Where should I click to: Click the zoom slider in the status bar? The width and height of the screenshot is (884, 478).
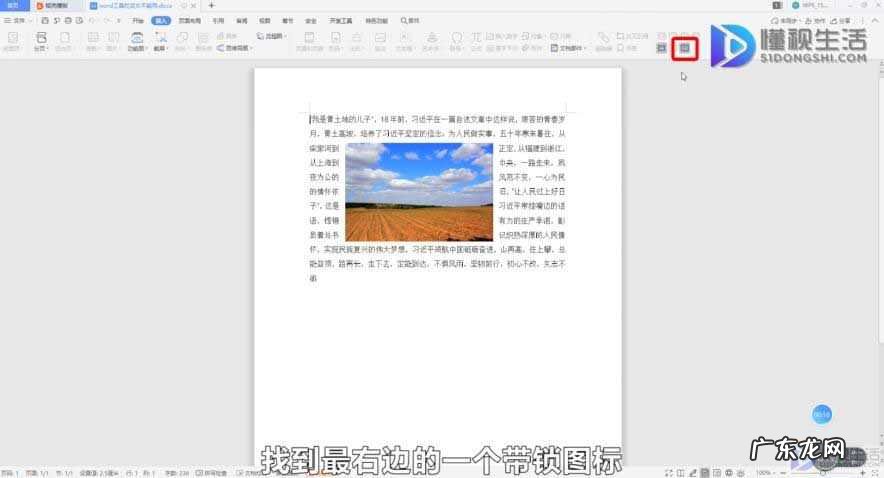pos(822,473)
